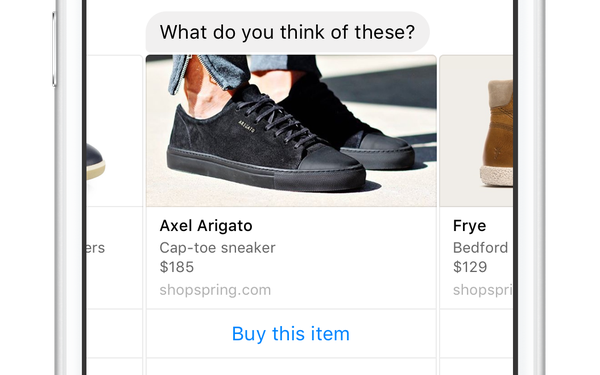Viewport: 600px width, 375px height.
Task: Select the "Axel Arigato" product title
Action: click(206, 226)
